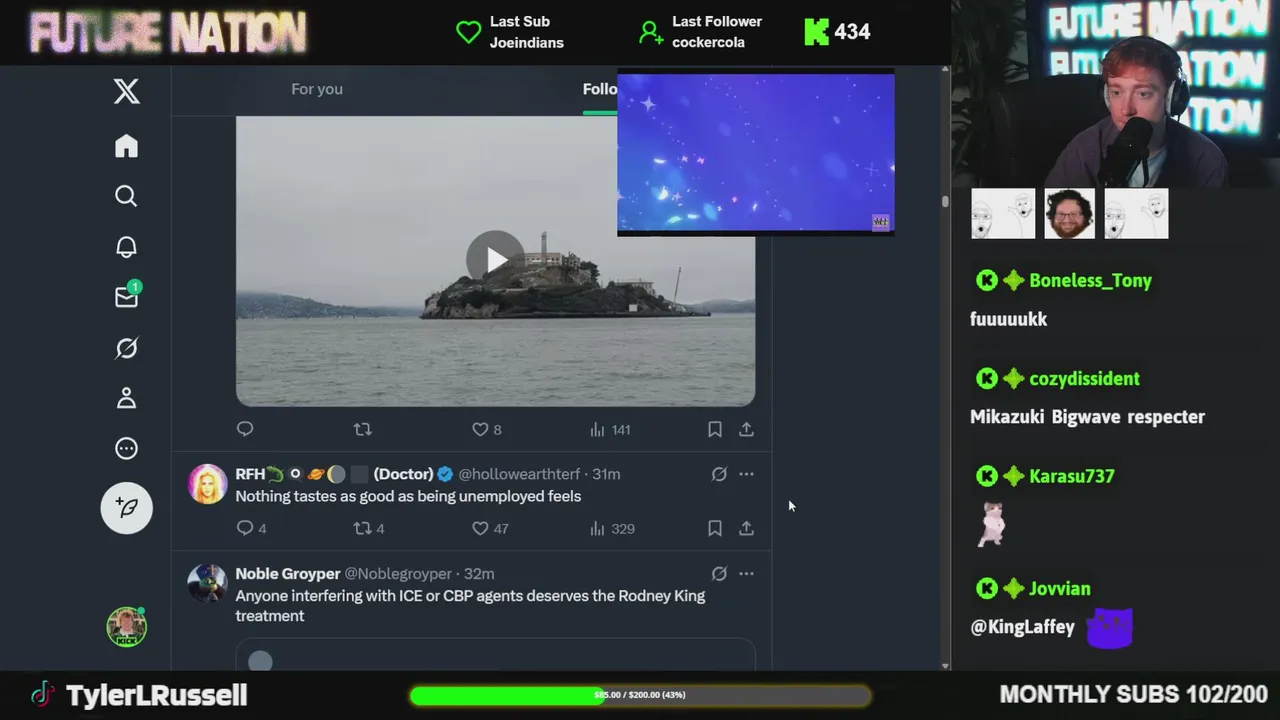The height and width of the screenshot is (720, 1280).
Task: Click Grok icon on Noble Groyper post
Action: (719, 574)
